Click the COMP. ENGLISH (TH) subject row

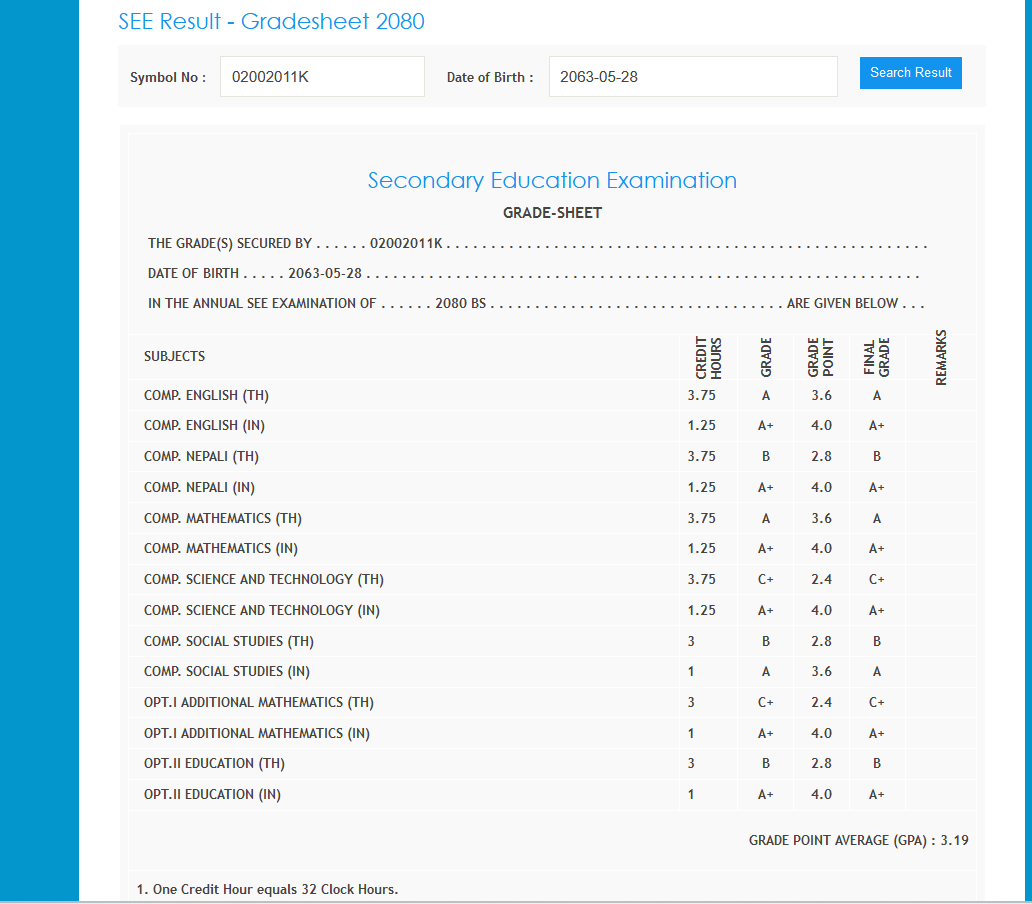[x=206, y=396]
